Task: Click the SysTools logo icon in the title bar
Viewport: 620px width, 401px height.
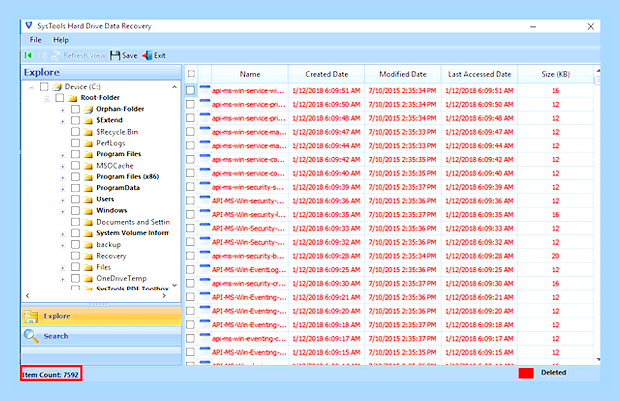Action: pos(29,26)
